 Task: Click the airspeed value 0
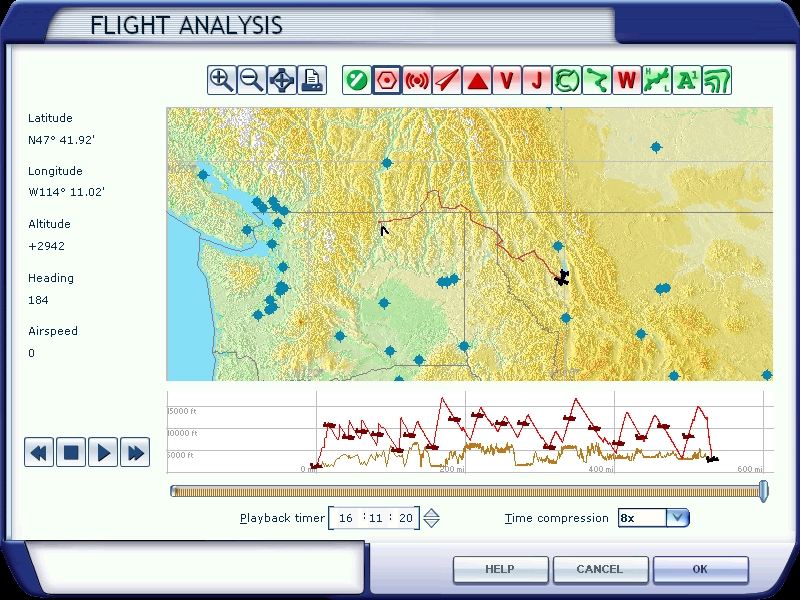32,353
